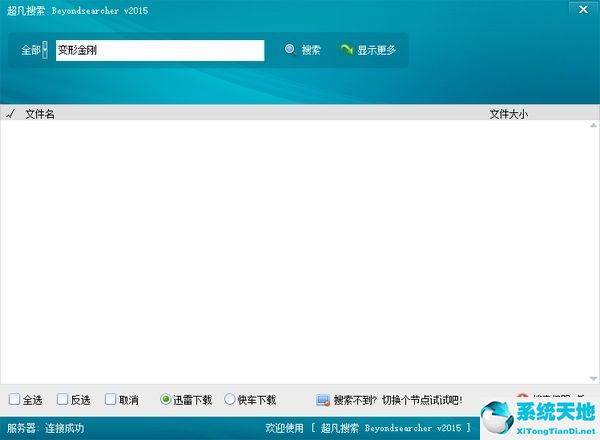Click the checkmark column header icon
600x440 pixels.
[x=11, y=114]
